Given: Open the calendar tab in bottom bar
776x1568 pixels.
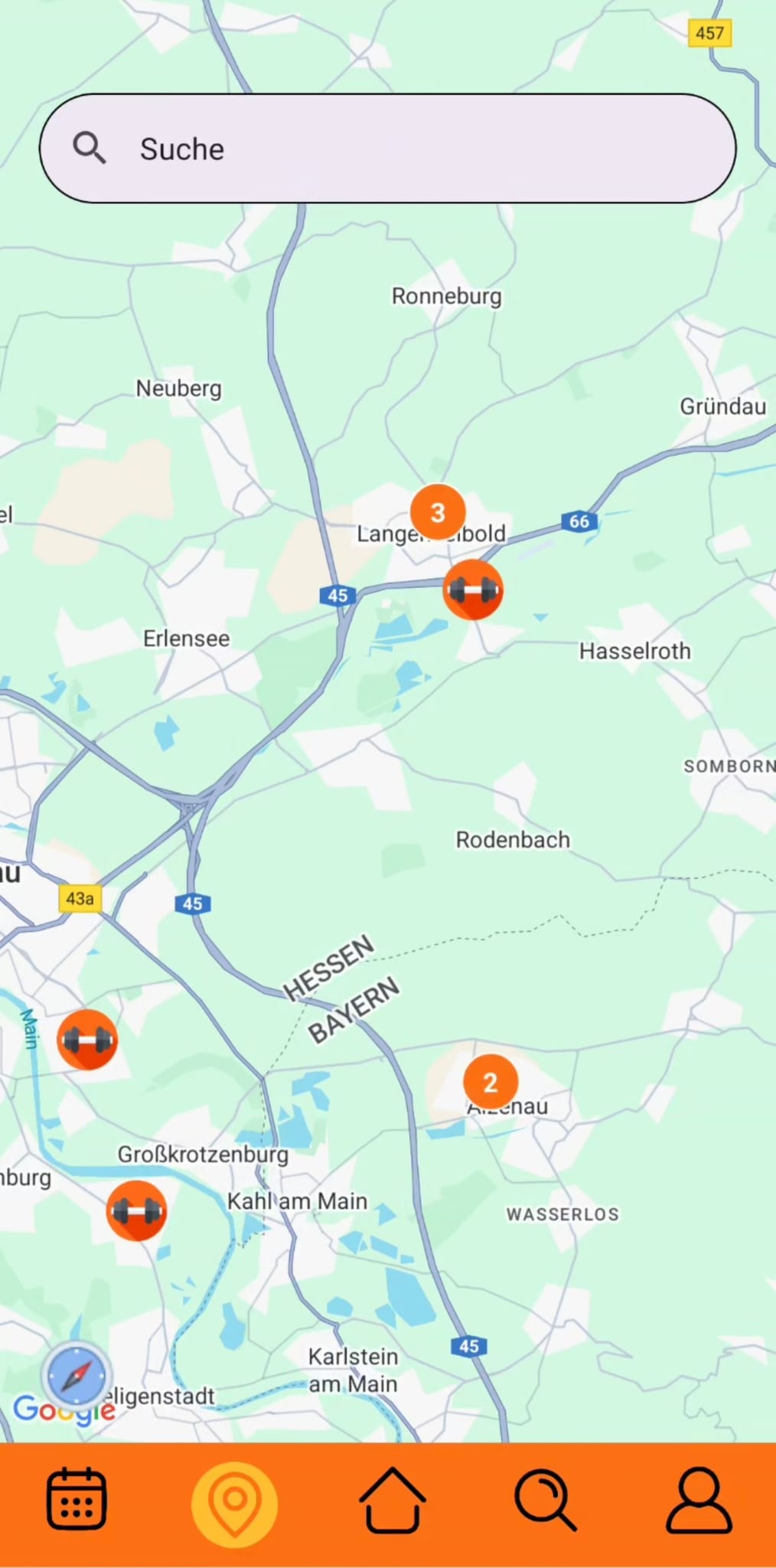Looking at the screenshot, I should click(x=77, y=1498).
